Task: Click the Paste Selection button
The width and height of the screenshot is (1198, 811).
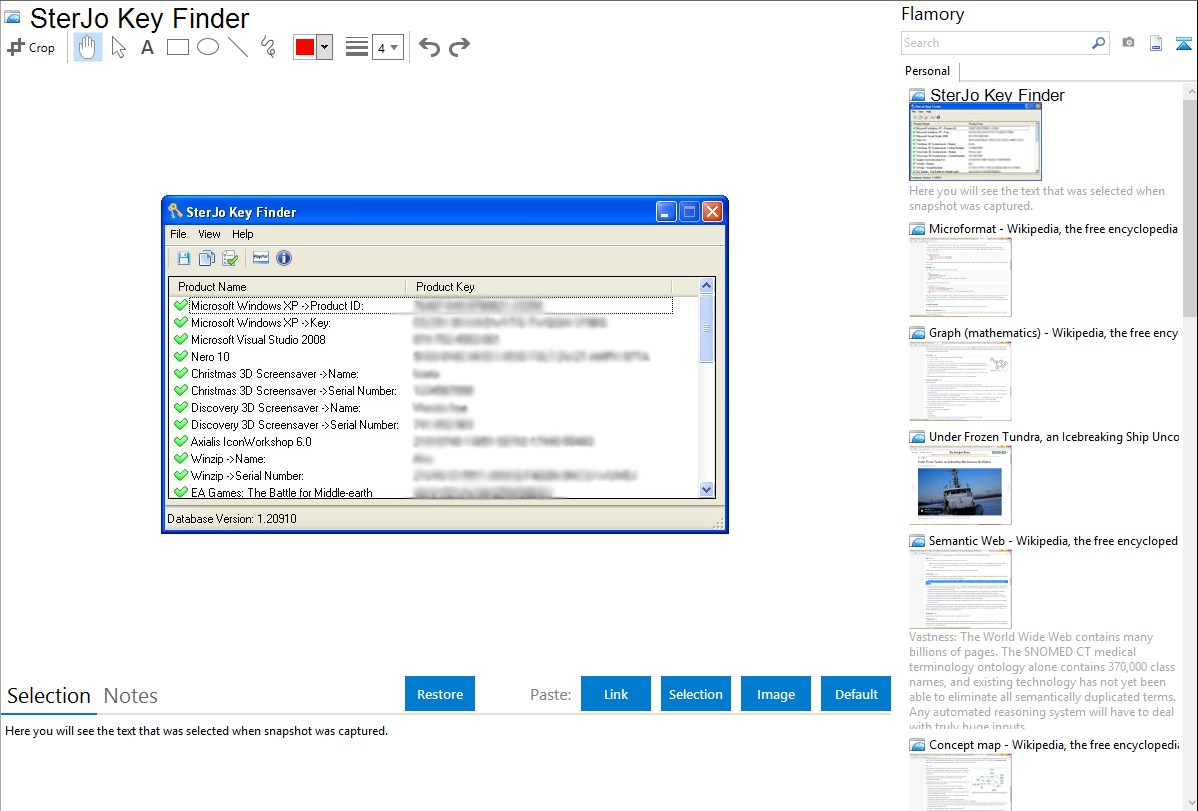Action: [x=696, y=694]
